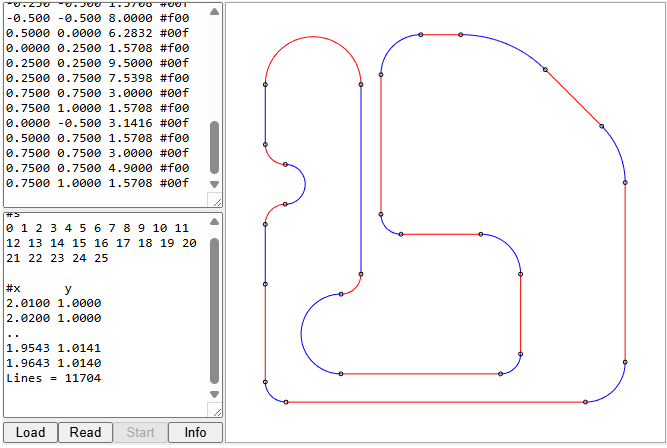Click the index line '12 13 14 15 16 17 18 19 20'
Viewport: 667px width, 448px height.
pyautogui.click(x=101, y=243)
